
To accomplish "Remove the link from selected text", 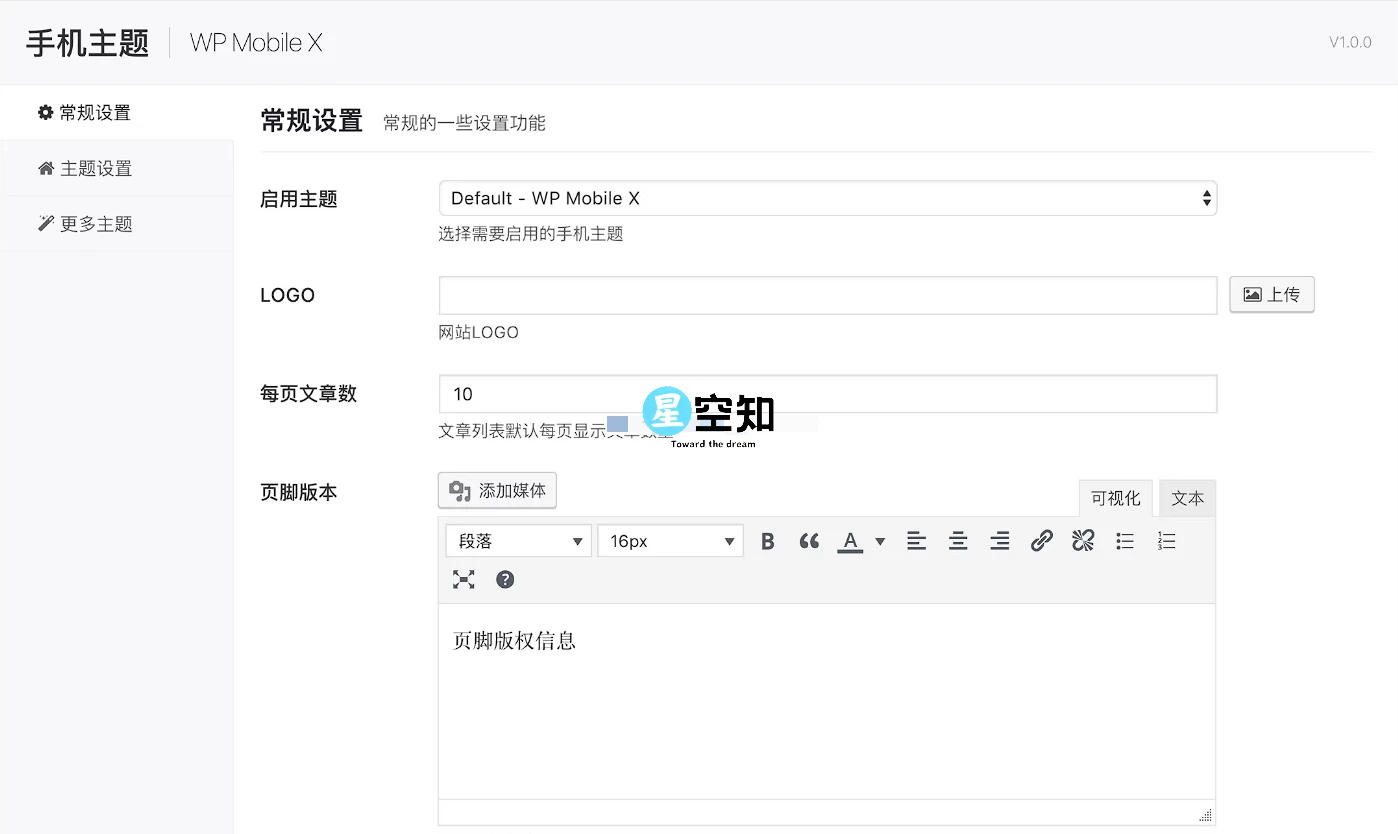I will pyautogui.click(x=1082, y=540).
